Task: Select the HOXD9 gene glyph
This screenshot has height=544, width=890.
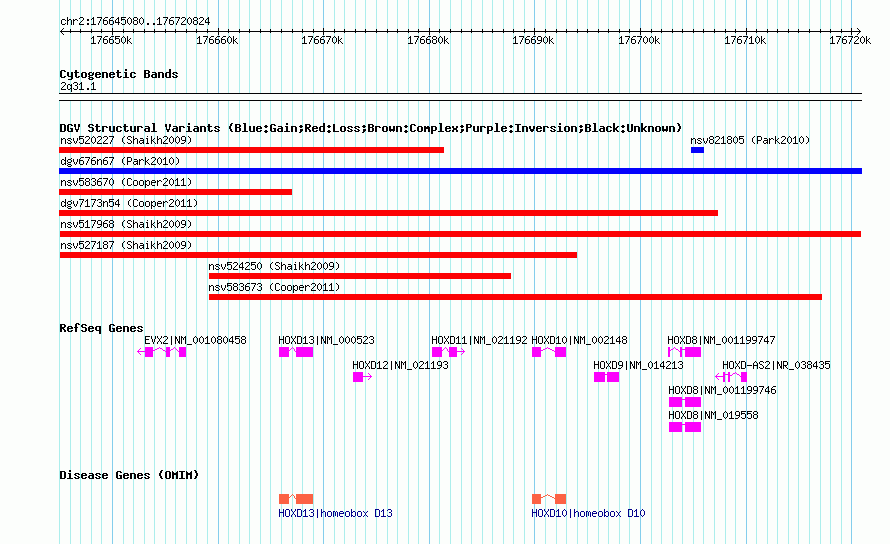Action: pyautogui.click(x=606, y=377)
